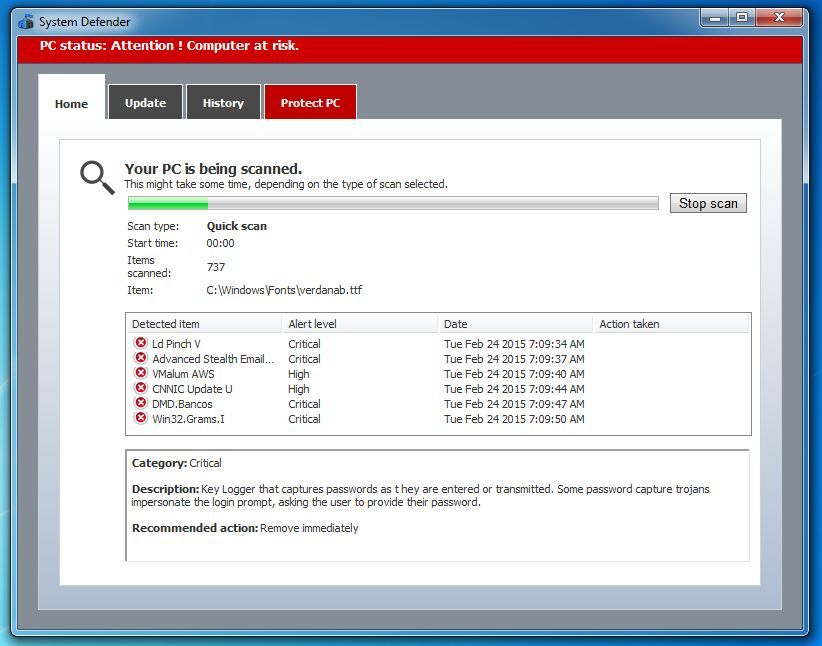Select the red Protect PC tab
This screenshot has width=822, height=646.
point(310,103)
